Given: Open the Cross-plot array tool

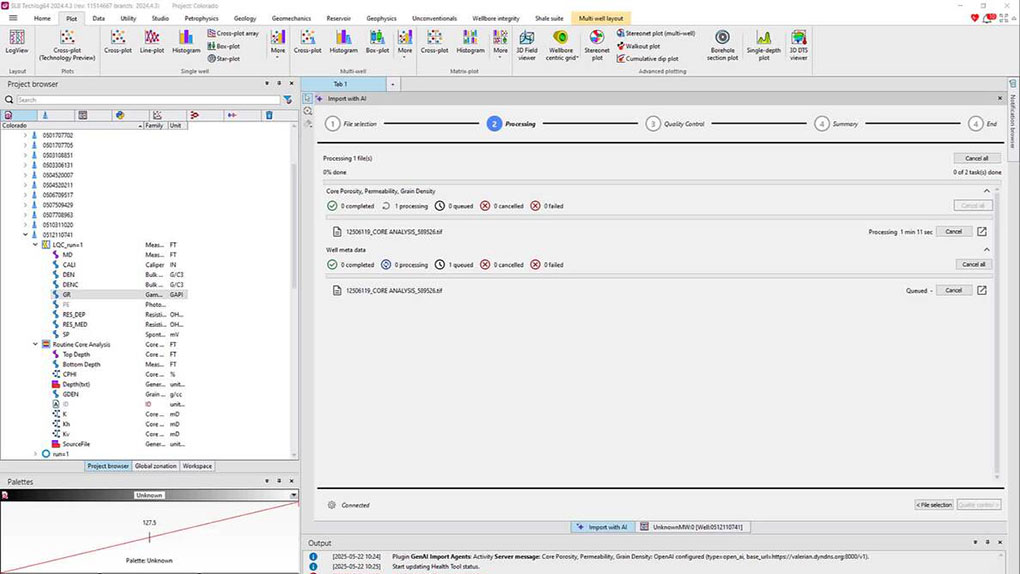Looking at the screenshot, I should coord(233,33).
